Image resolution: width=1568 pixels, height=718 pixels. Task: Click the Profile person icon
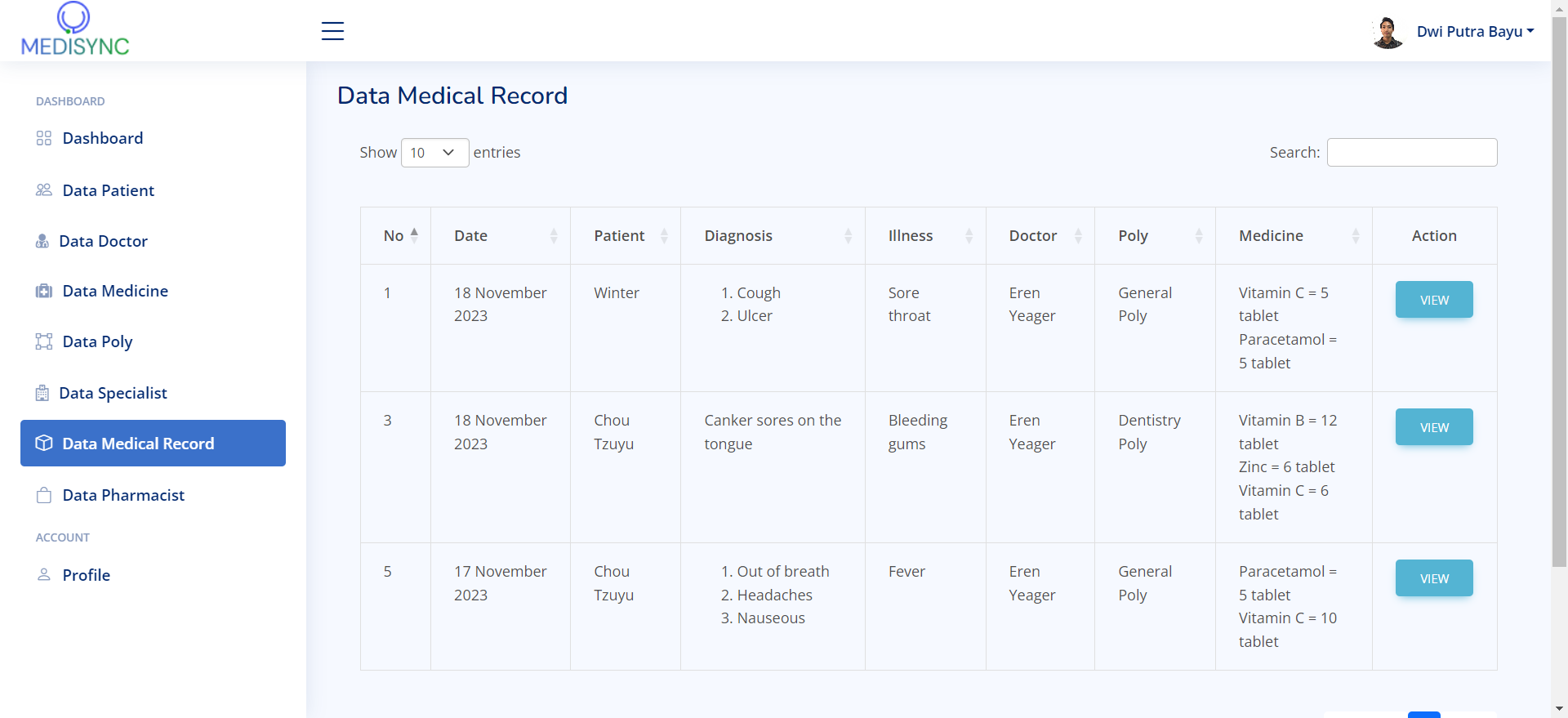(44, 575)
